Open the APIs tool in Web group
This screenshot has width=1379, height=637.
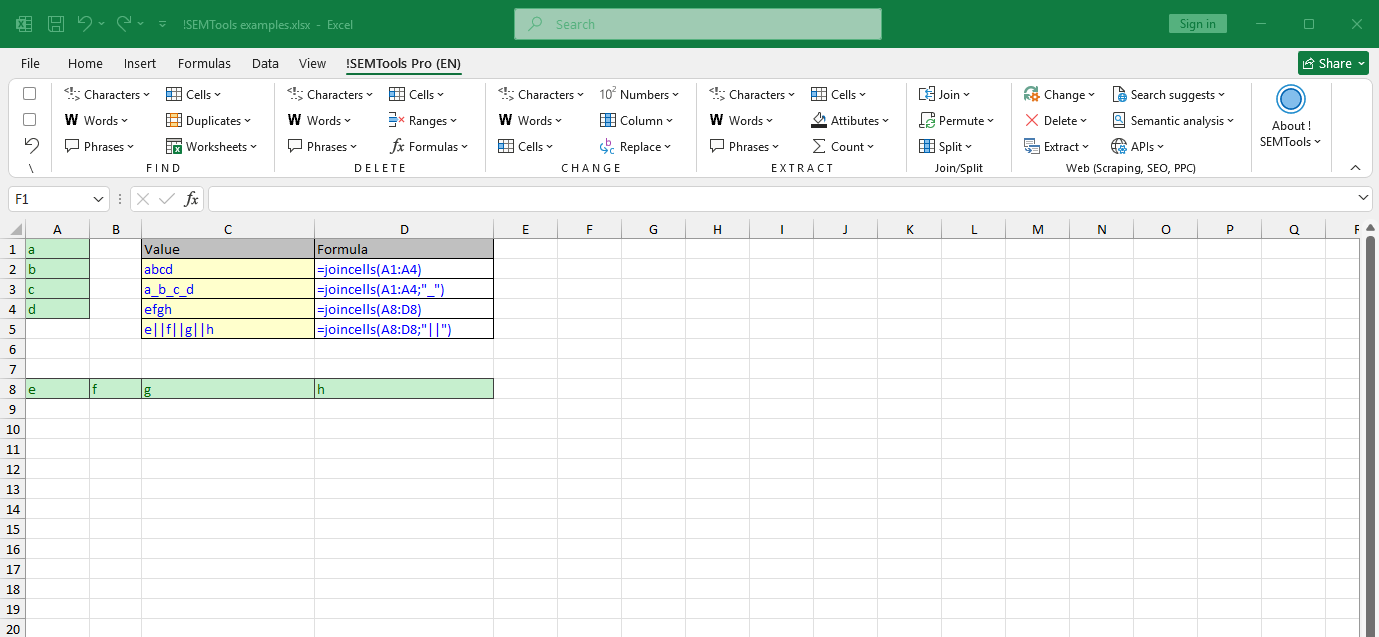(x=1135, y=146)
